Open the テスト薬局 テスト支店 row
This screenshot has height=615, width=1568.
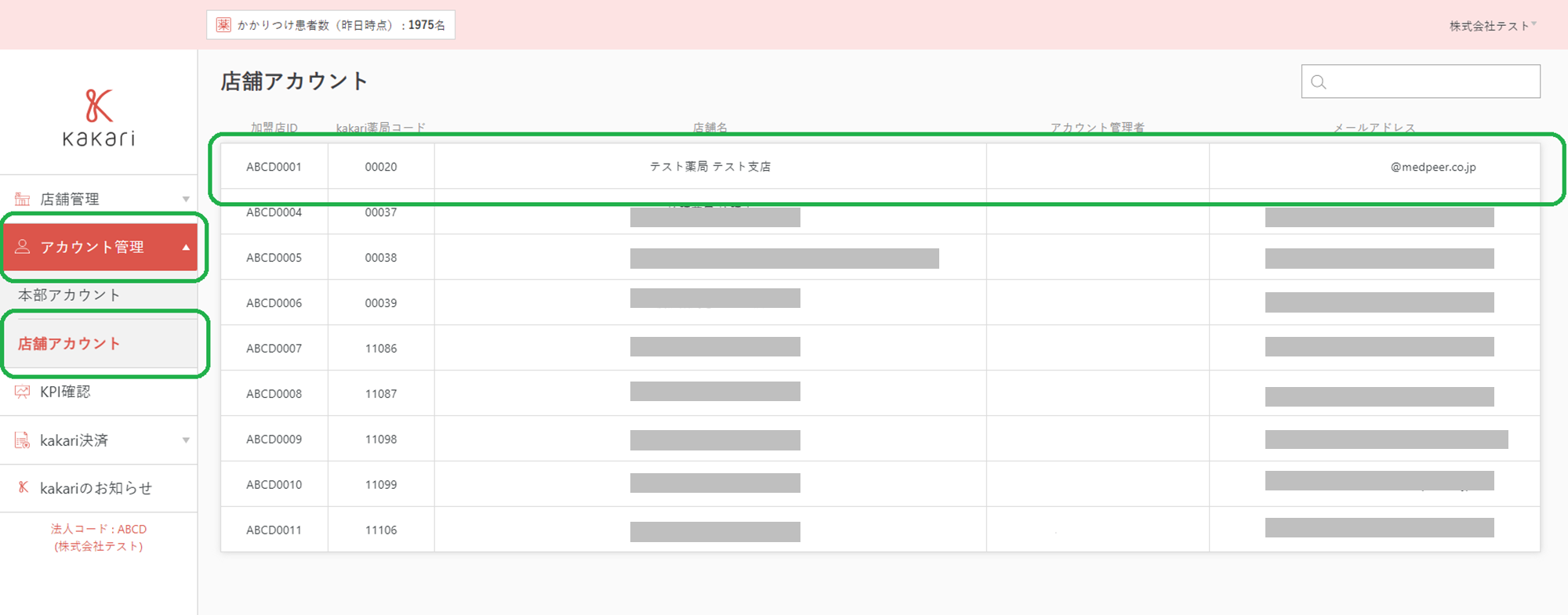click(x=710, y=167)
